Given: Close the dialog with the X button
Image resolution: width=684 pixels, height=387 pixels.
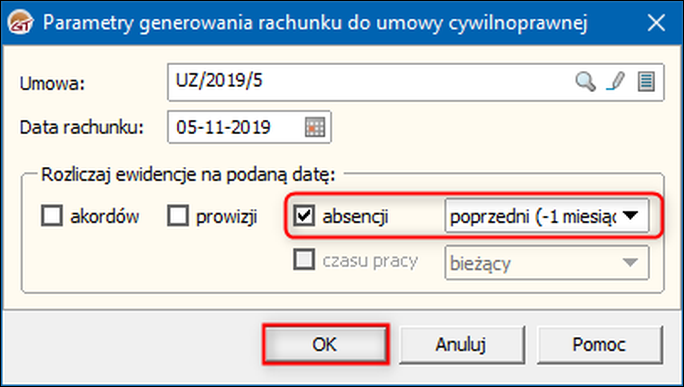Looking at the screenshot, I should (x=656, y=23).
